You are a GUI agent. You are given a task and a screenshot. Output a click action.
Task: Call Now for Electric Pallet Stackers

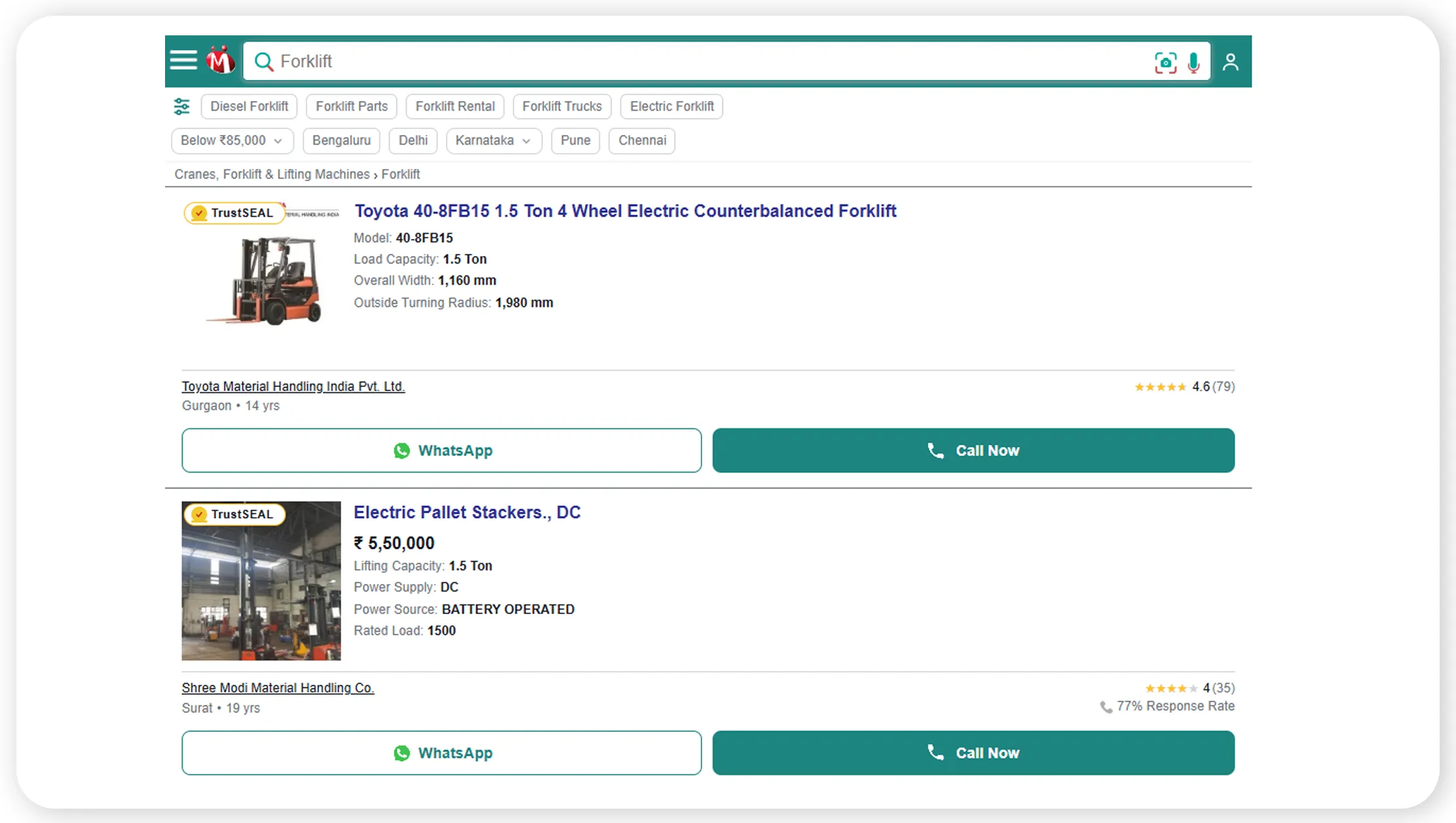(x=973, y=753)
